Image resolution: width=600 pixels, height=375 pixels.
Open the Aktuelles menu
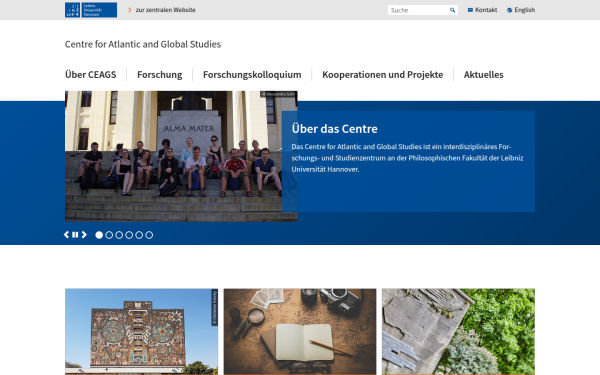(x=483, y=75)
